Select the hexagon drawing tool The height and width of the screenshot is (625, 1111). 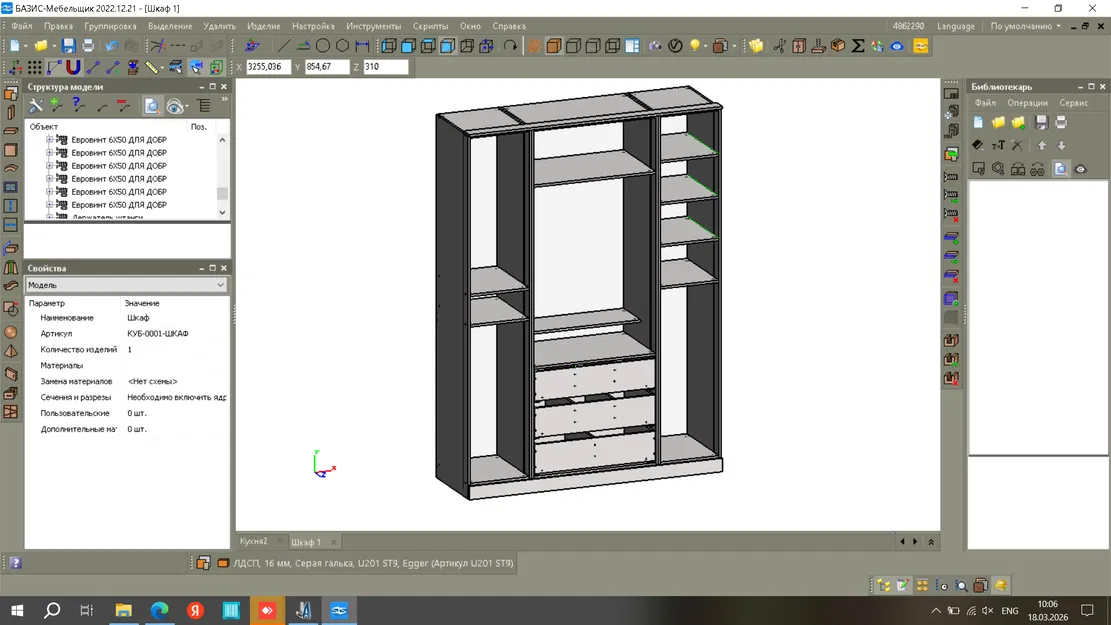tap(341, 45)
